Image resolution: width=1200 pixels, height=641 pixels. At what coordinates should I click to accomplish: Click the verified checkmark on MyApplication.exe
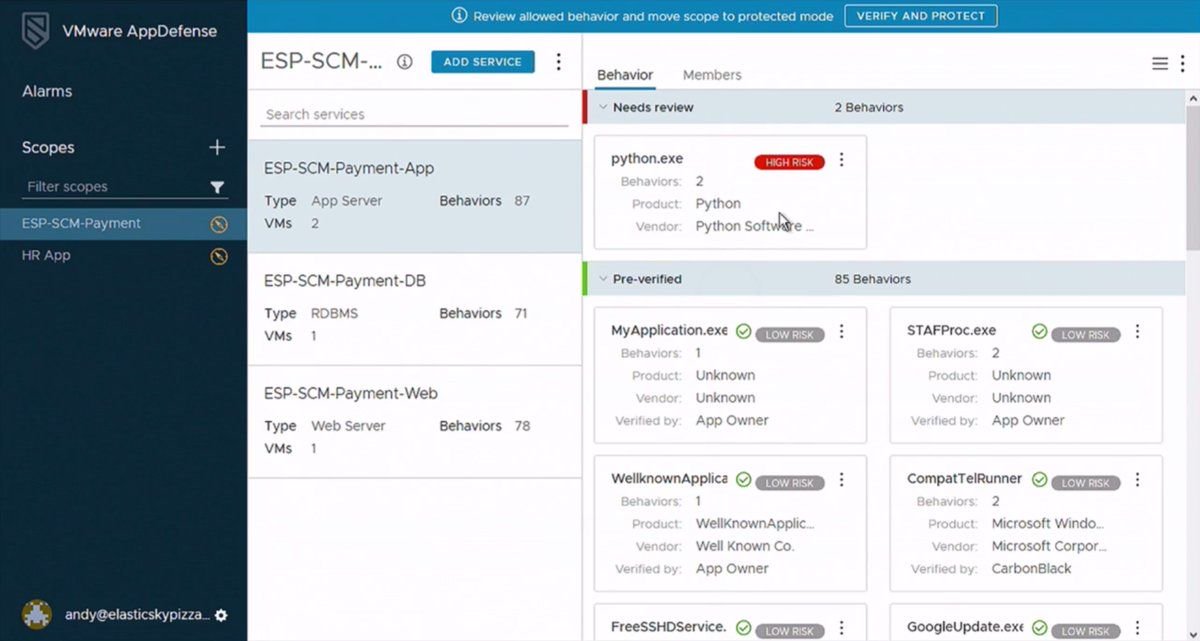click(743, 331)
